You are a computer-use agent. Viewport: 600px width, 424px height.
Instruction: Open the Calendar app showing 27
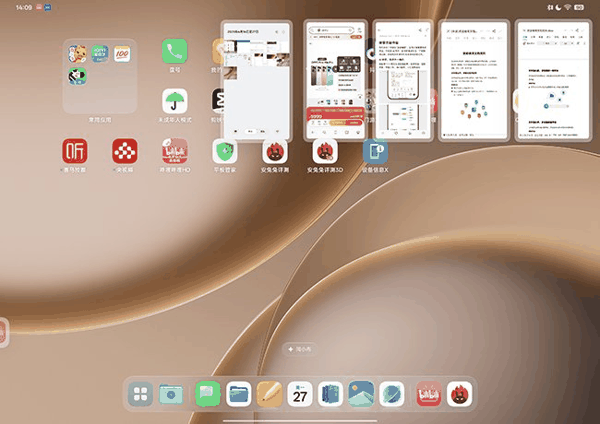pos(301,394)
